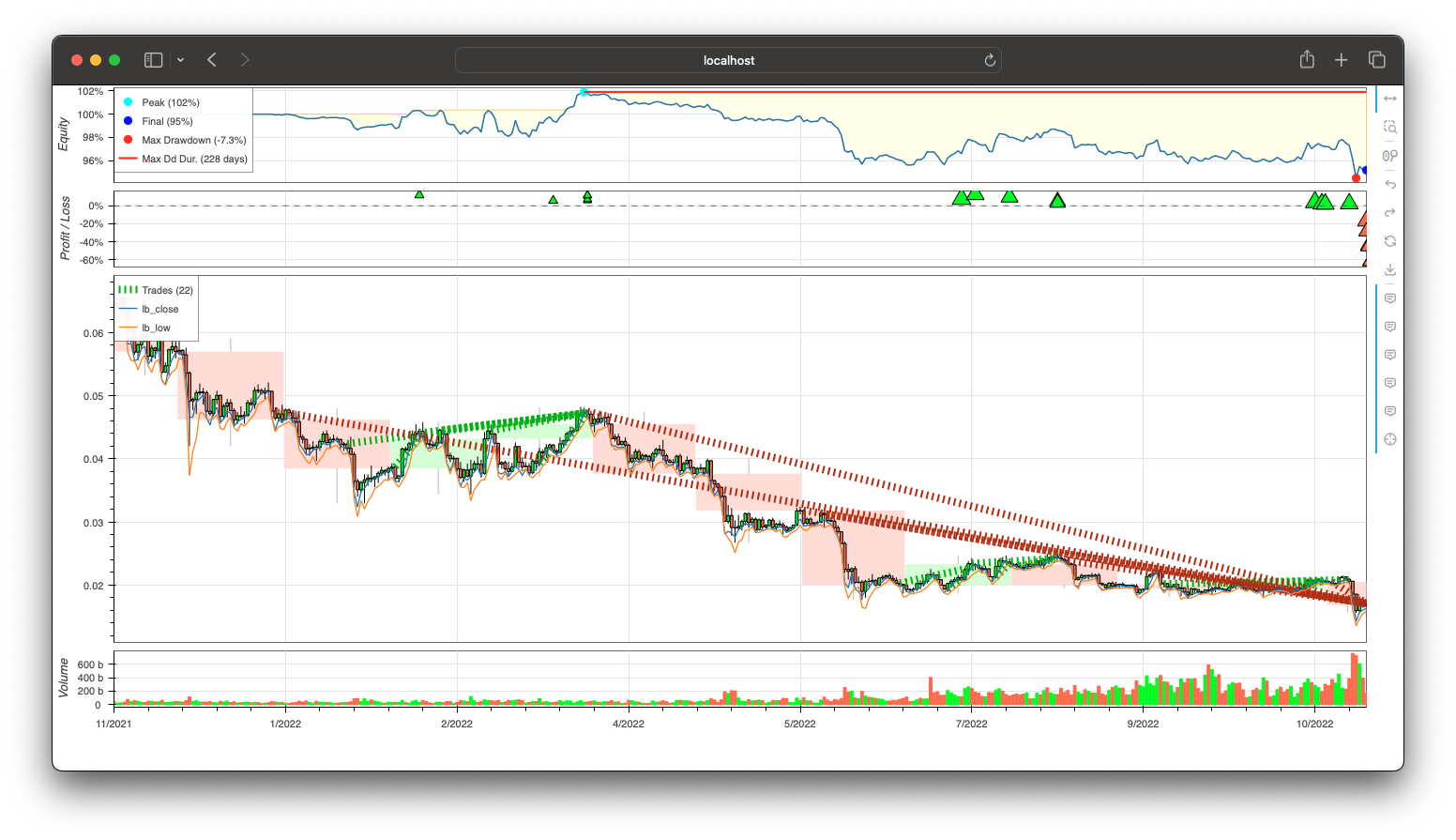Show the Safari sidebar
The width and height of the screenshot is (1456, 840).
[x=154, y=60]
